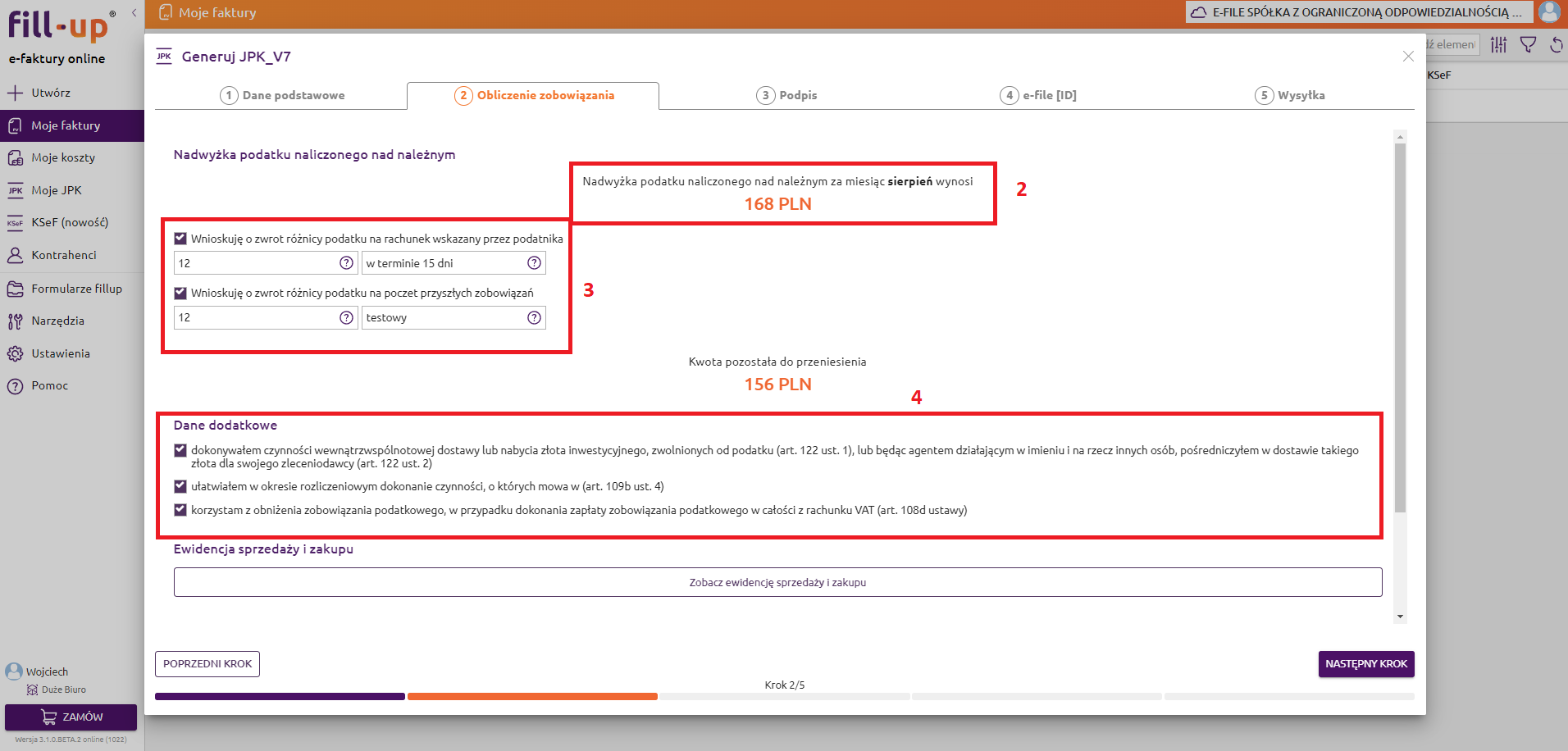Open the user avatar icon in header
Image resolution: width=1568 pixels, height=751 pixels.
(x=1549, y=11)
